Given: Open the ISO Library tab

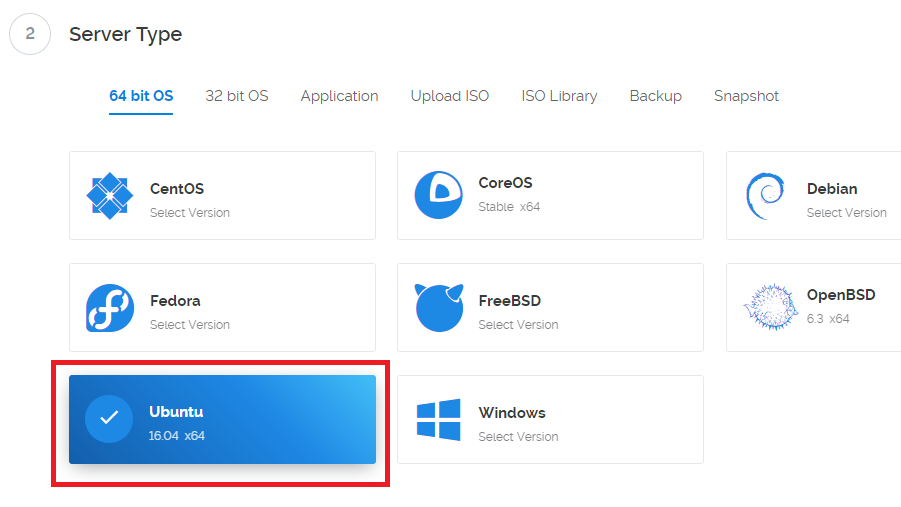Looking at the screenshot, I should (x=559, y=96).
